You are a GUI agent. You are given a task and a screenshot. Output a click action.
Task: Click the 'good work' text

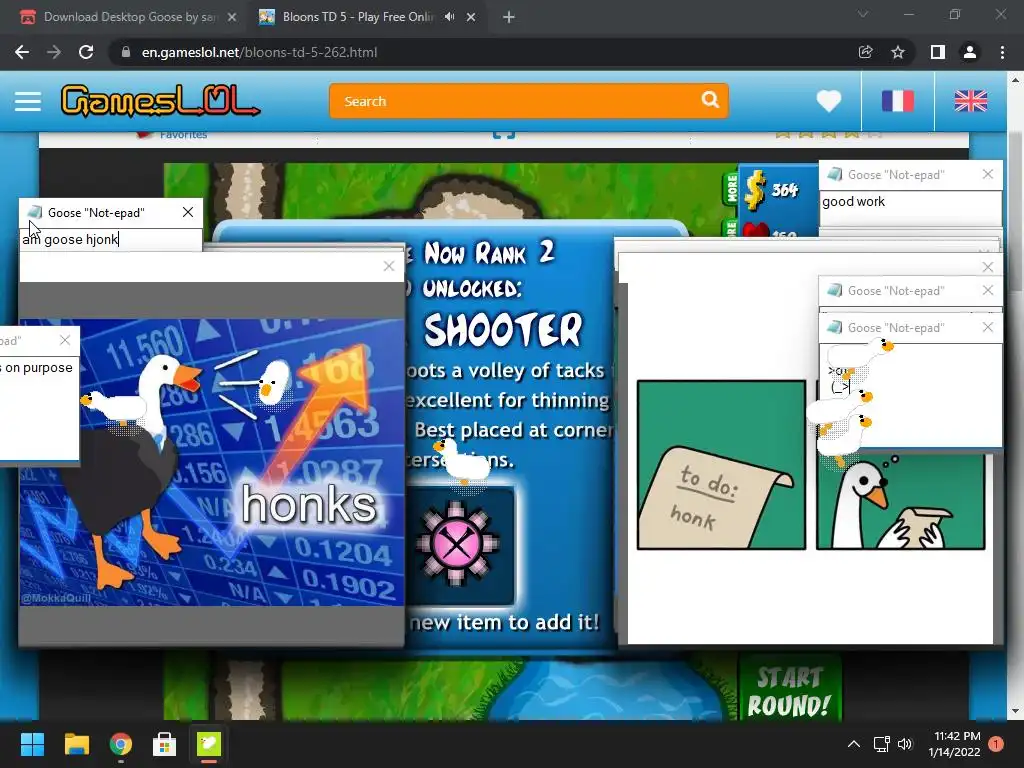coord(853,202)
